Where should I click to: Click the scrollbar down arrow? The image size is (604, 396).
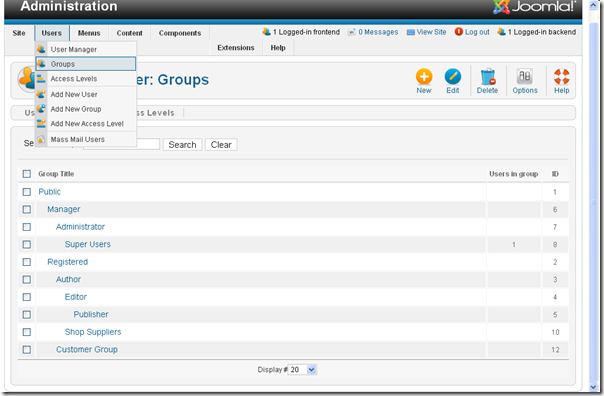point(594,387)
